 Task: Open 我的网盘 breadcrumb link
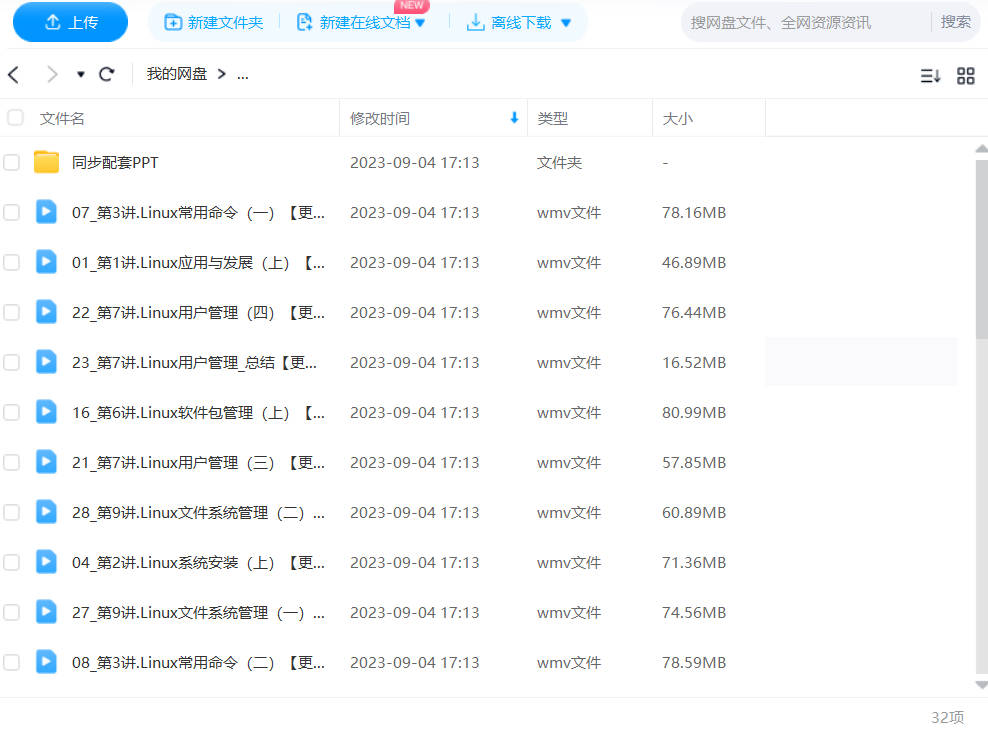pos(176,74)
